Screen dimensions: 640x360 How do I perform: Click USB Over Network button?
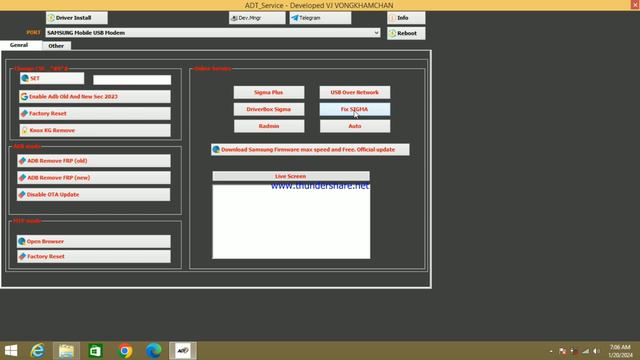[x=355, y=92]
